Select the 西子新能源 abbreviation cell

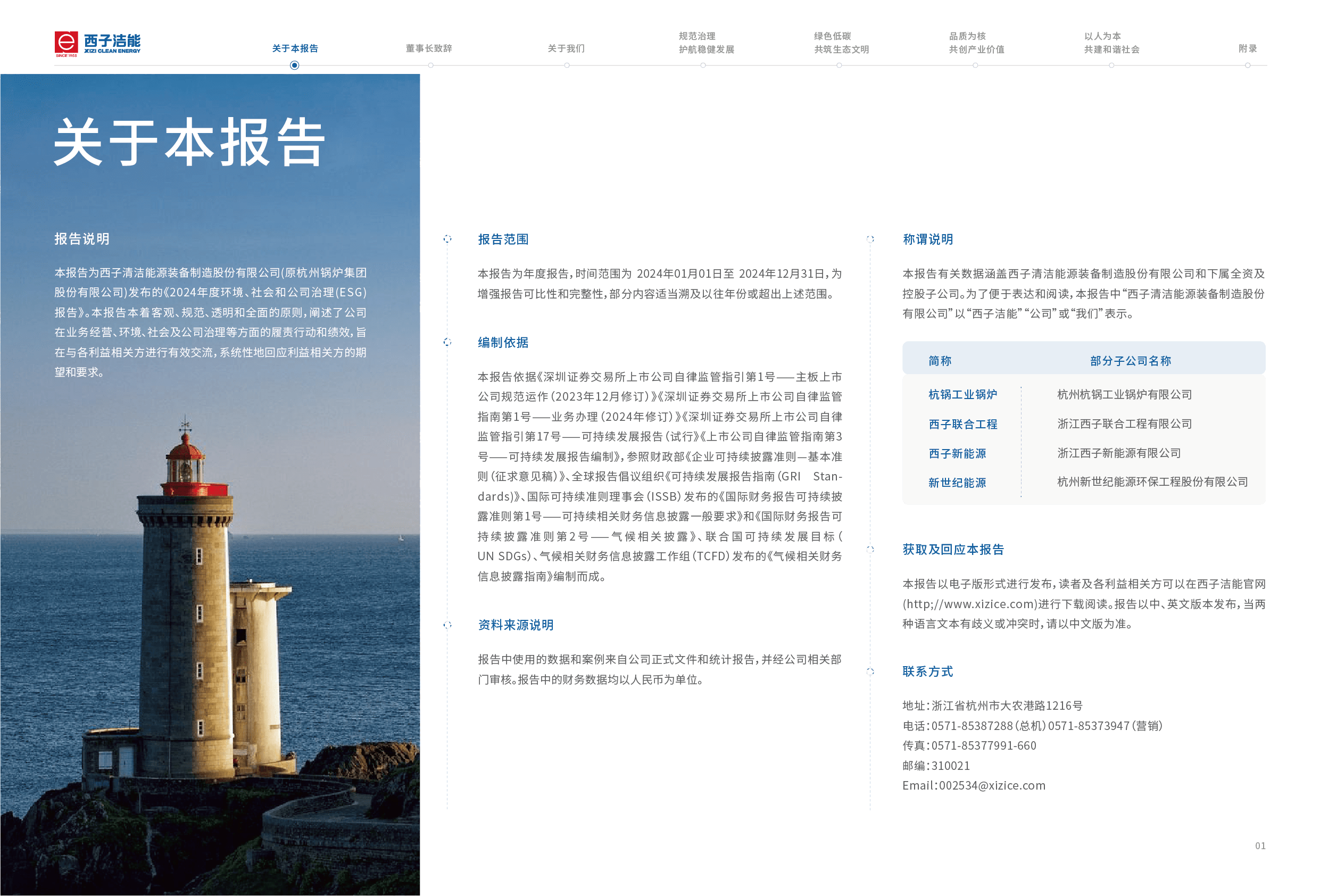(957, 453)
